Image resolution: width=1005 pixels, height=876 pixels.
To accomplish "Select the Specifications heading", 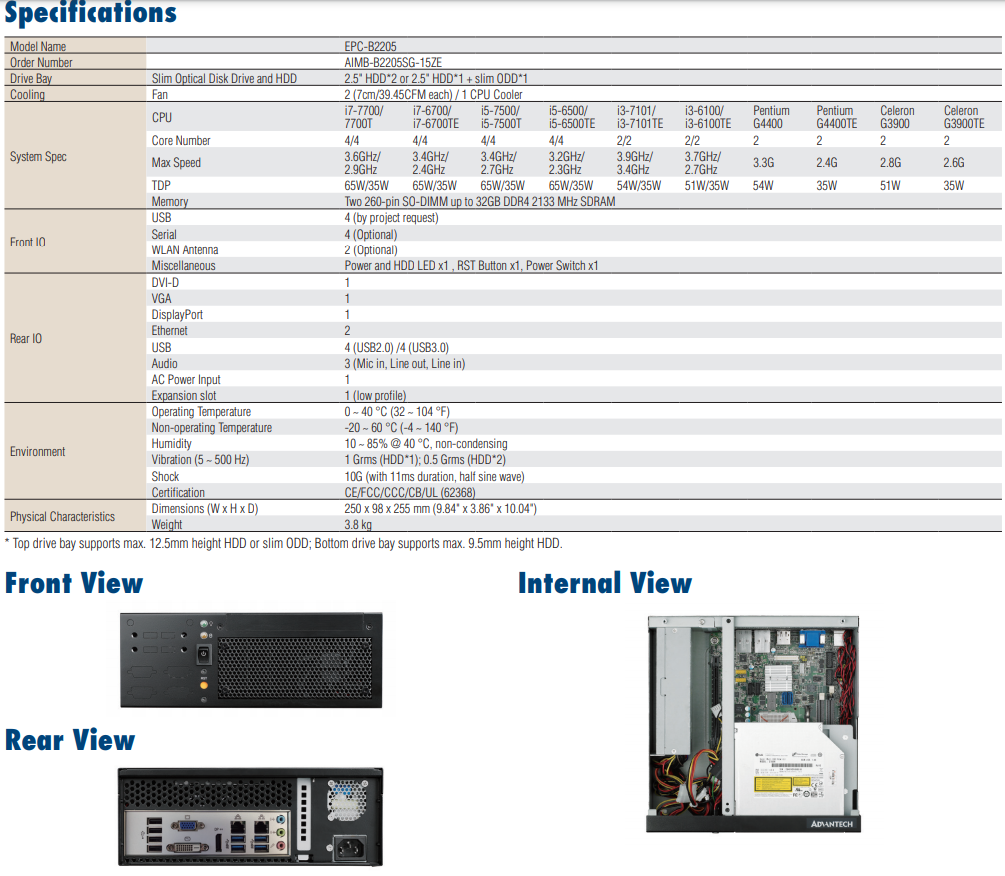I will [90, 13].
